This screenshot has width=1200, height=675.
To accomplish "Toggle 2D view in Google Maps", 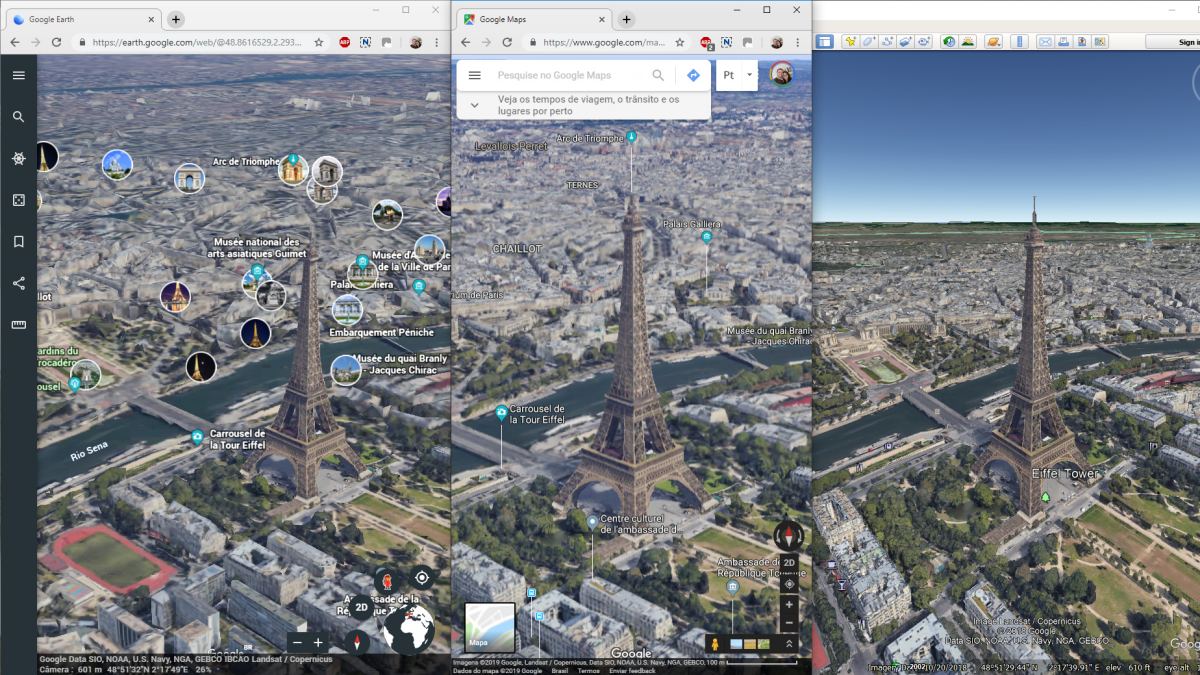I will (789, 563).
